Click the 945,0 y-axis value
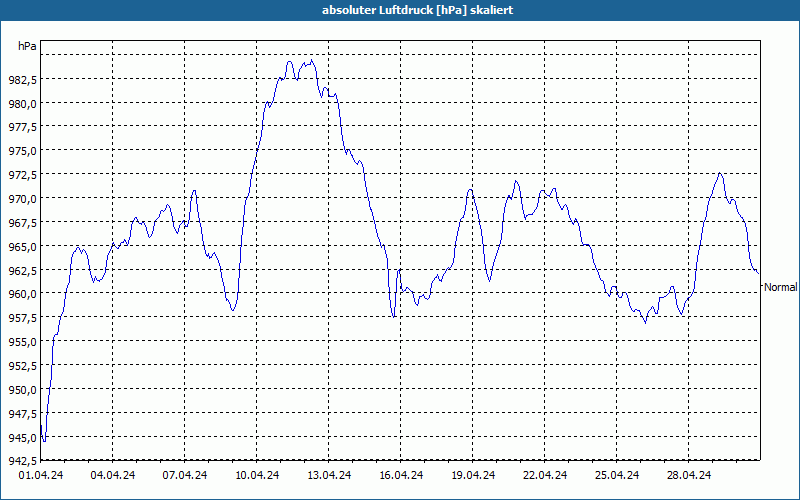800x500 pixels. [x=22, y=438]
